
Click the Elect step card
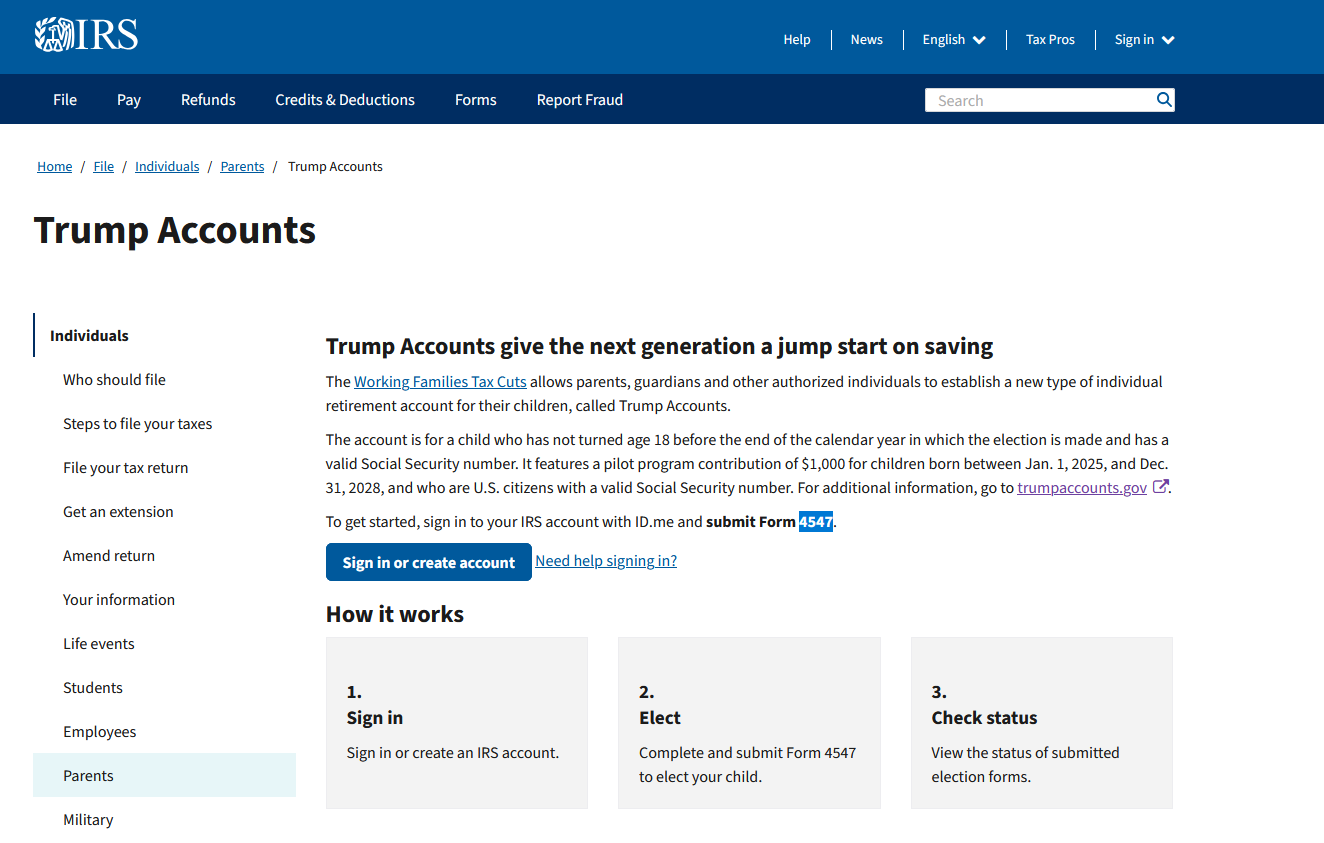pos(749,723)
